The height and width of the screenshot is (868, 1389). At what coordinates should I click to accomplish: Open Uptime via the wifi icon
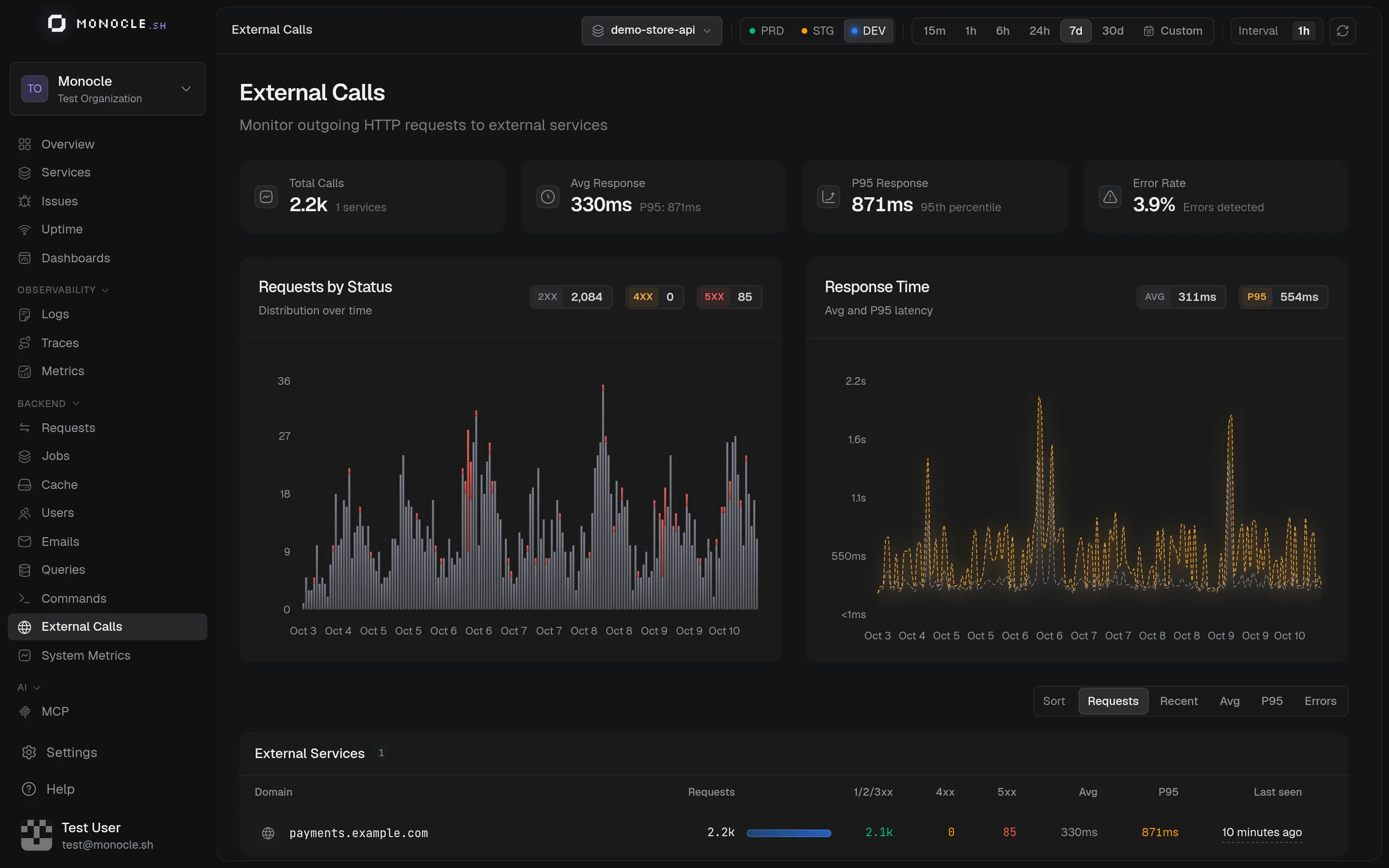click(x=24, y=230)
